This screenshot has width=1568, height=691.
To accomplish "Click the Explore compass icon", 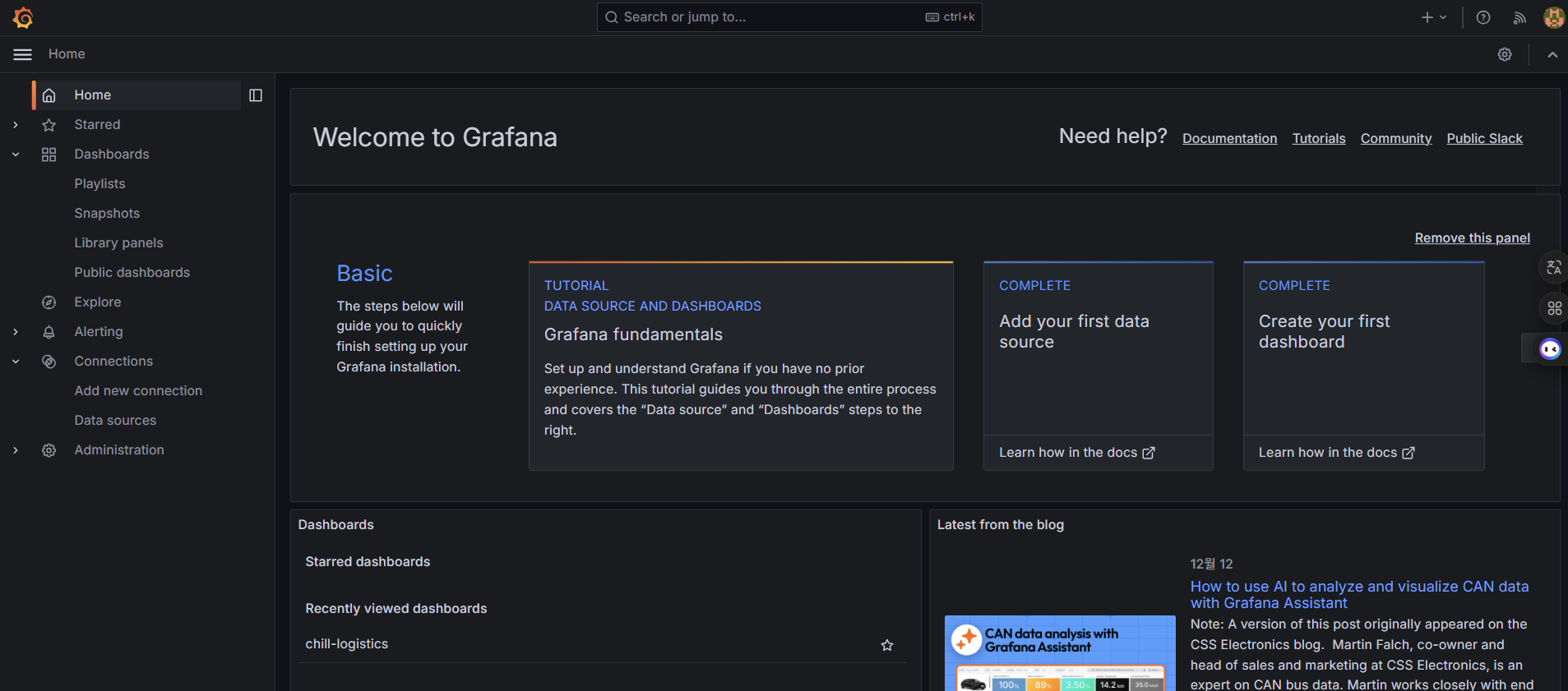I will (49, 302).
